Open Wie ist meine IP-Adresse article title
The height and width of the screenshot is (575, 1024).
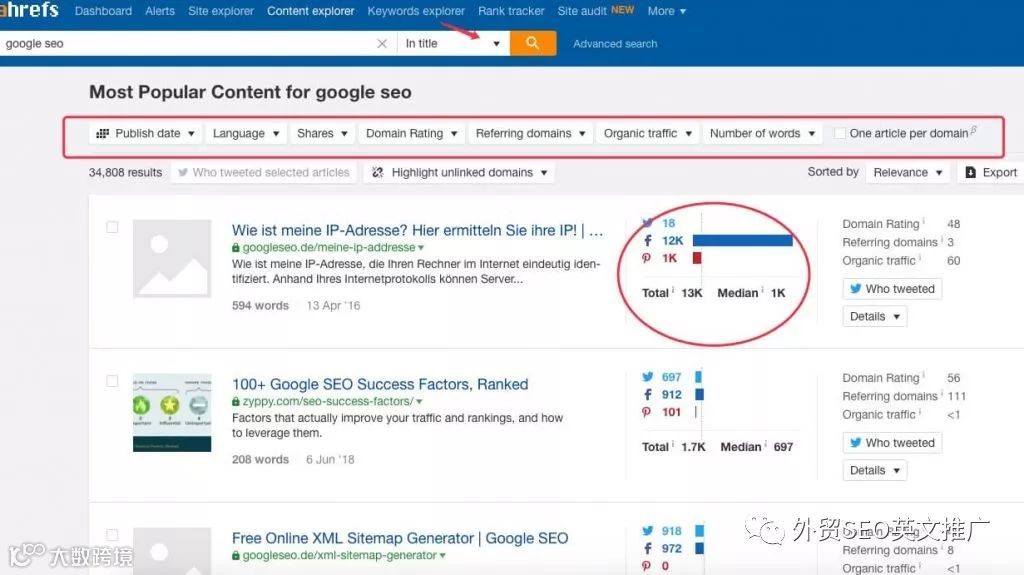(417, 231)
